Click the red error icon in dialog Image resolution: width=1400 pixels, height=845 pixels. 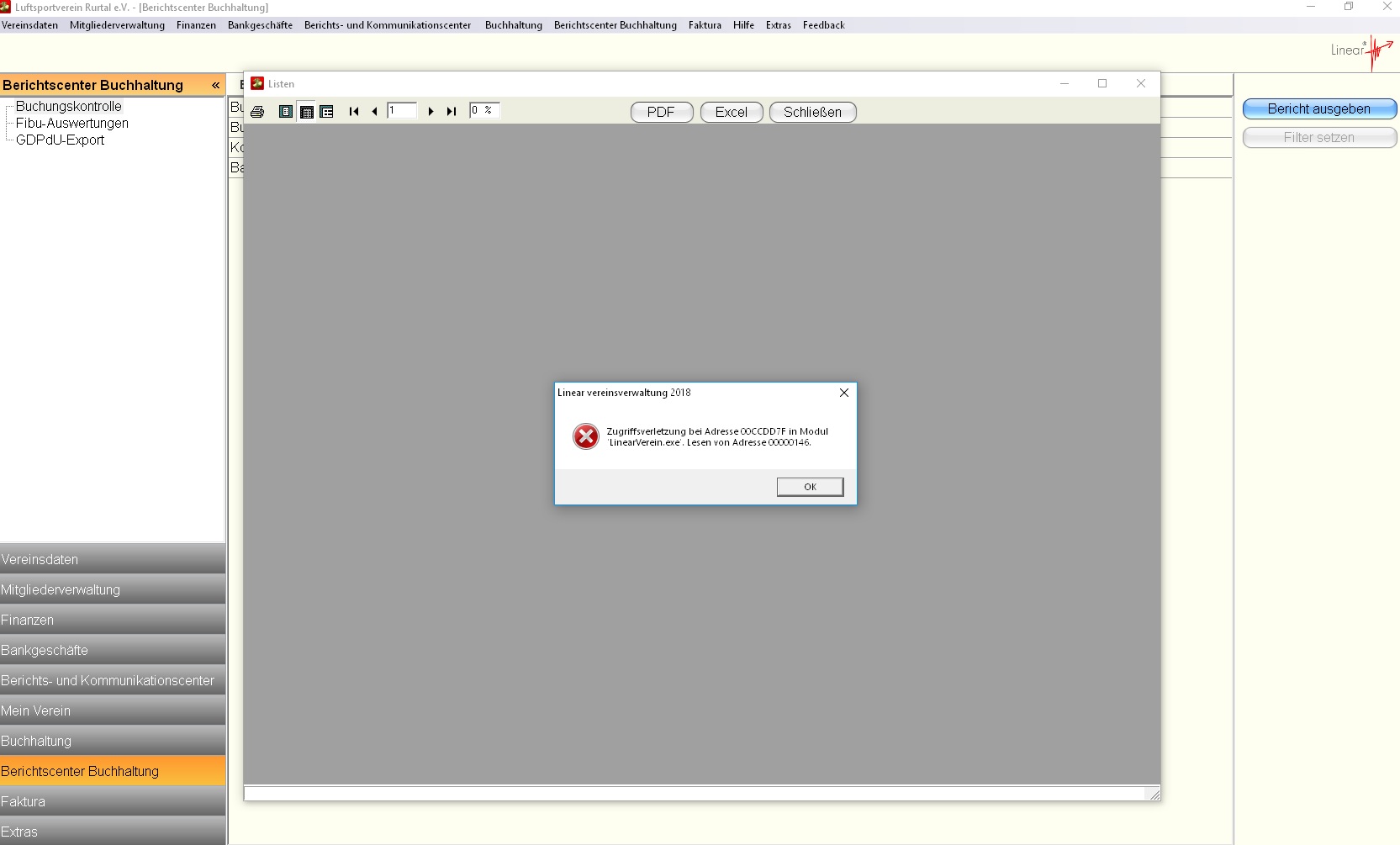[x=585, y=436]
